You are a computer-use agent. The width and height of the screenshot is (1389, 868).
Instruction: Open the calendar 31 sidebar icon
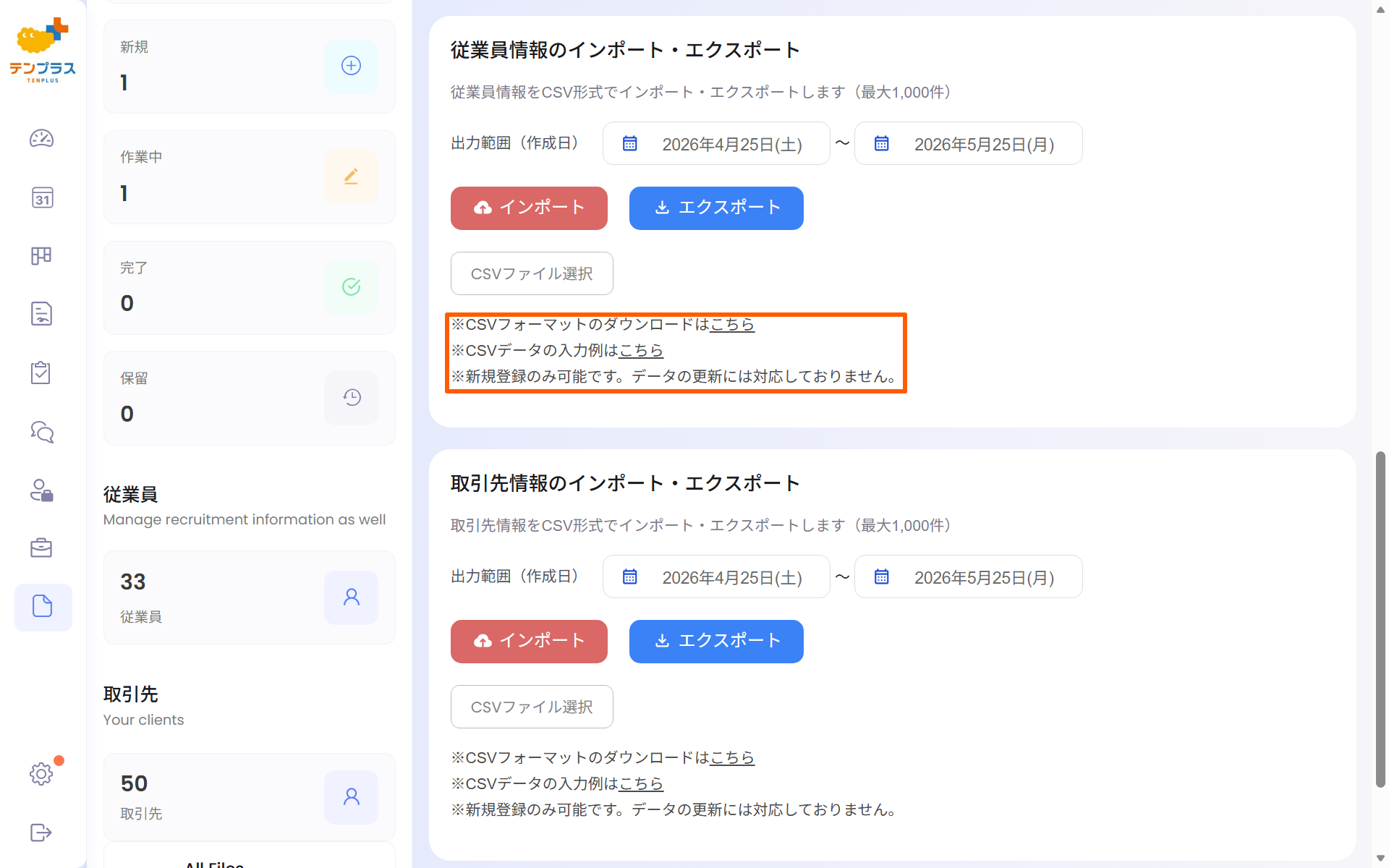(42, 197)
